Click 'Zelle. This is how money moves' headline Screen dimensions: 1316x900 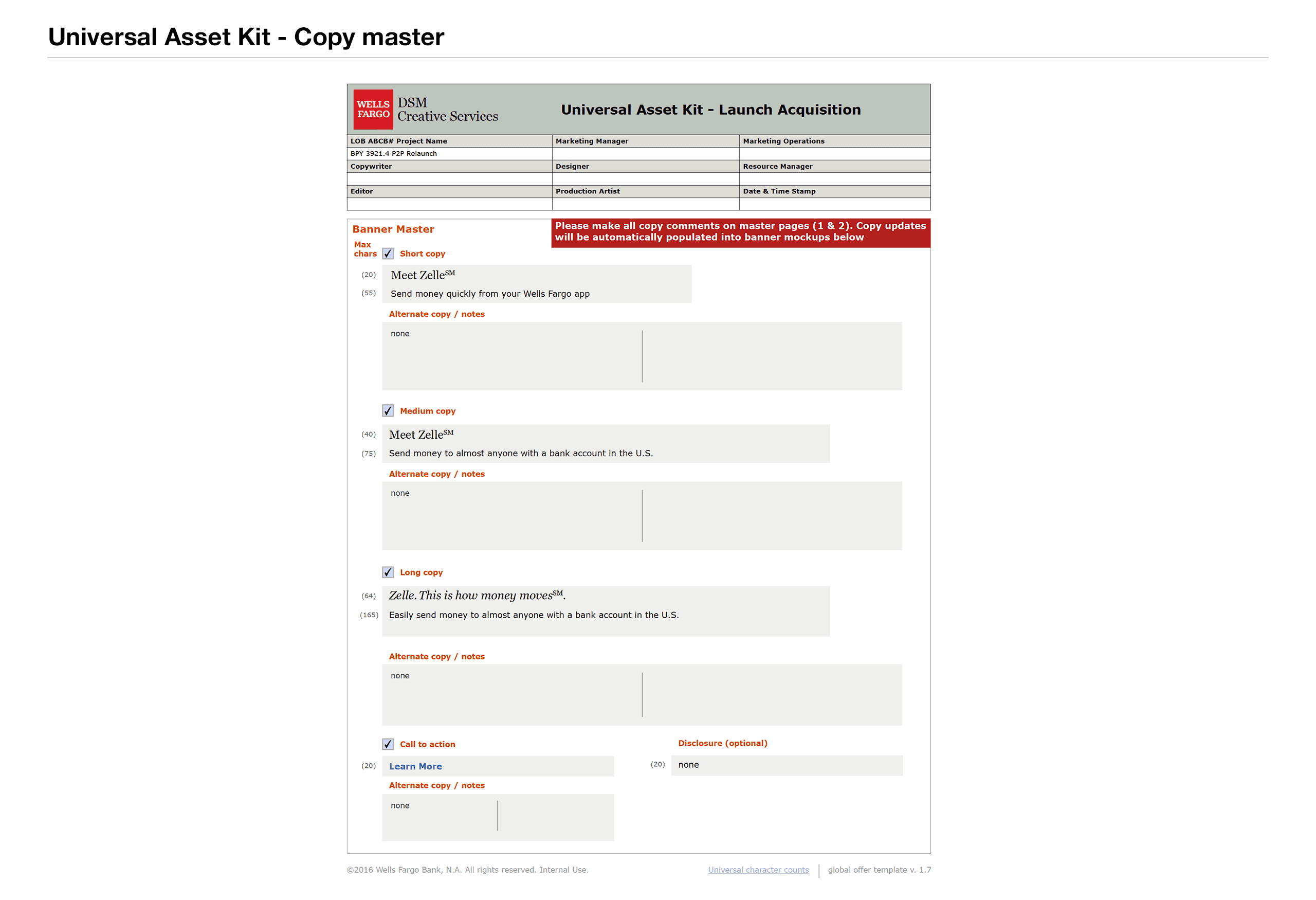tap(476, 596)
